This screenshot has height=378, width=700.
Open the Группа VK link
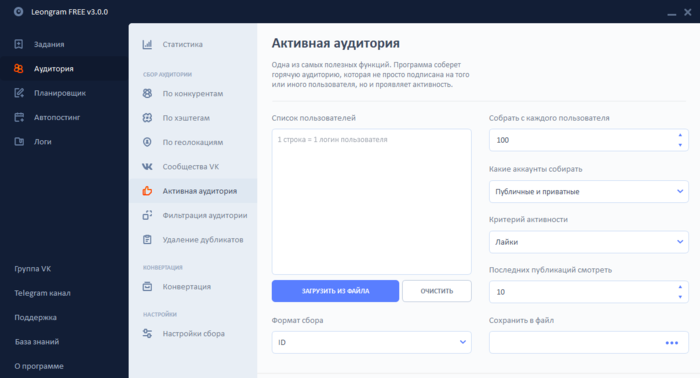pos(33,269)
